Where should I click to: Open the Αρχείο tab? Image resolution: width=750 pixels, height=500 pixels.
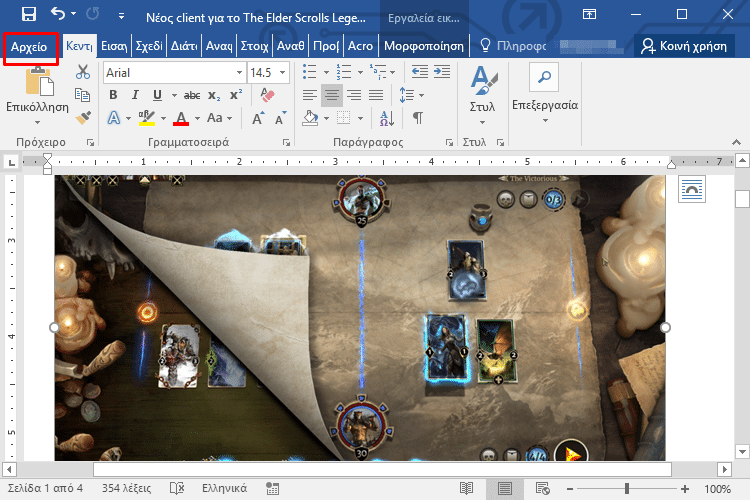(x=29, y=47)
